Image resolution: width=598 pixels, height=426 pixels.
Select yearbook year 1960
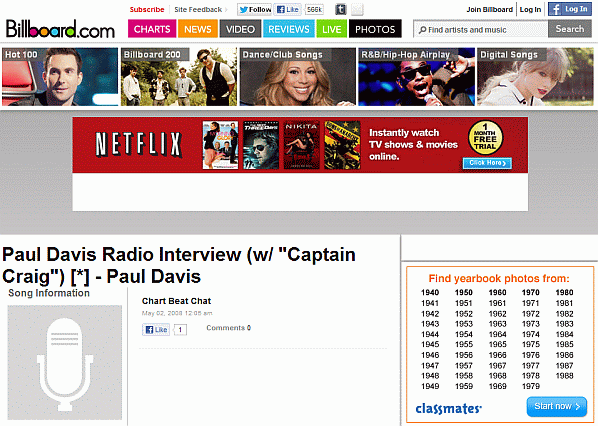[497, 293]
